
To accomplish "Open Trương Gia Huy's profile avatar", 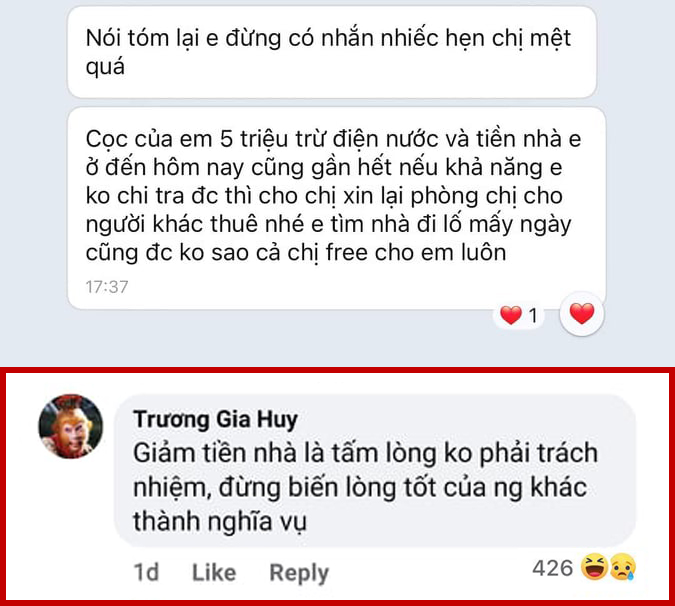I will click(71, 426).
